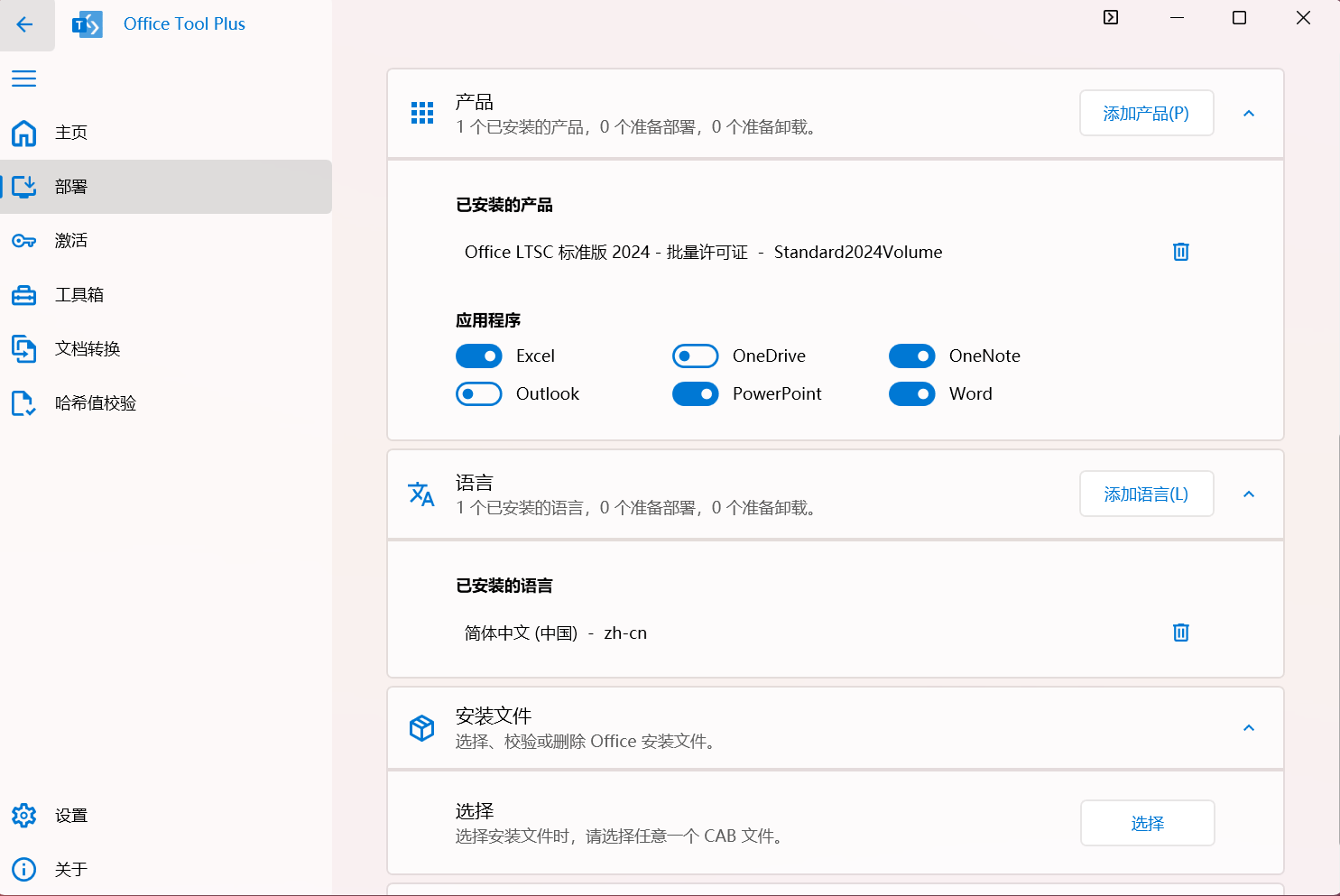Click the OneDrive label
The height and width of the screenshot is (896, 1340).
769,356
